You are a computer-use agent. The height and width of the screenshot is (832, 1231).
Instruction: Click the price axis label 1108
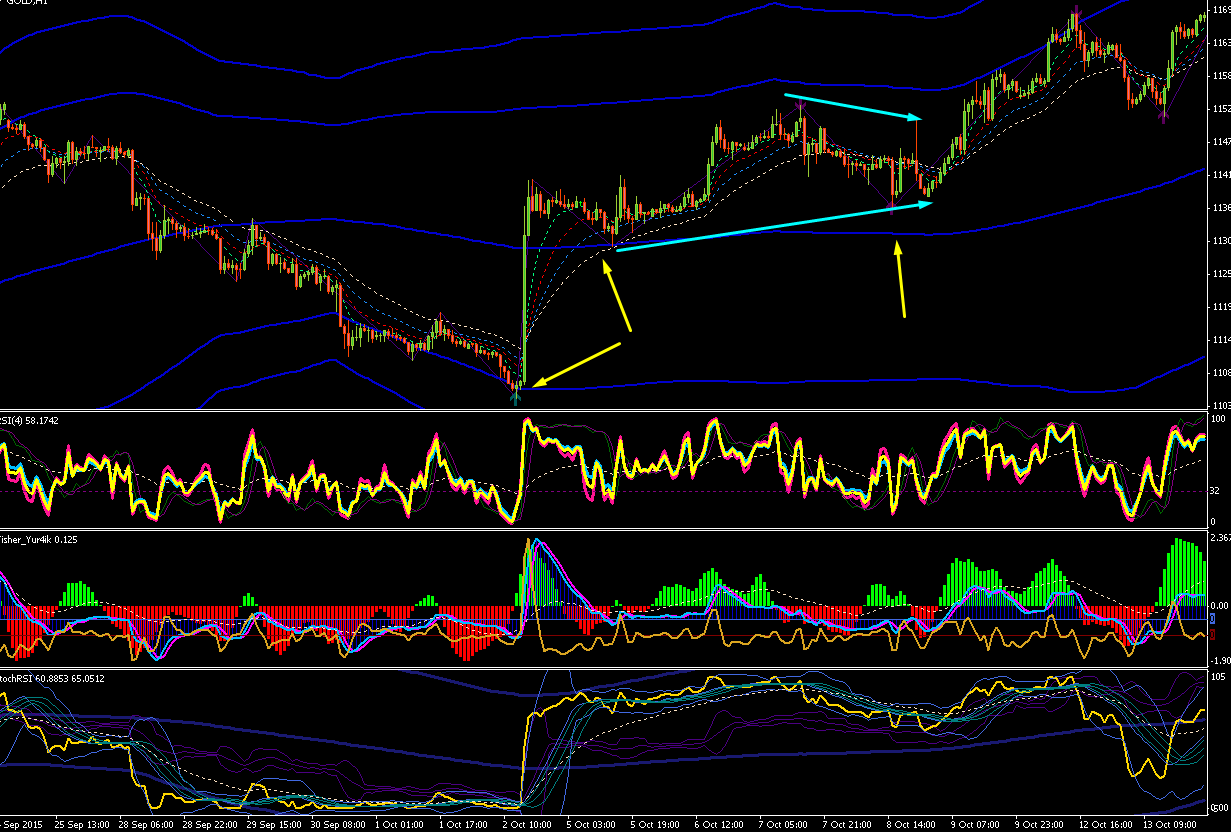coord(1221,373)
